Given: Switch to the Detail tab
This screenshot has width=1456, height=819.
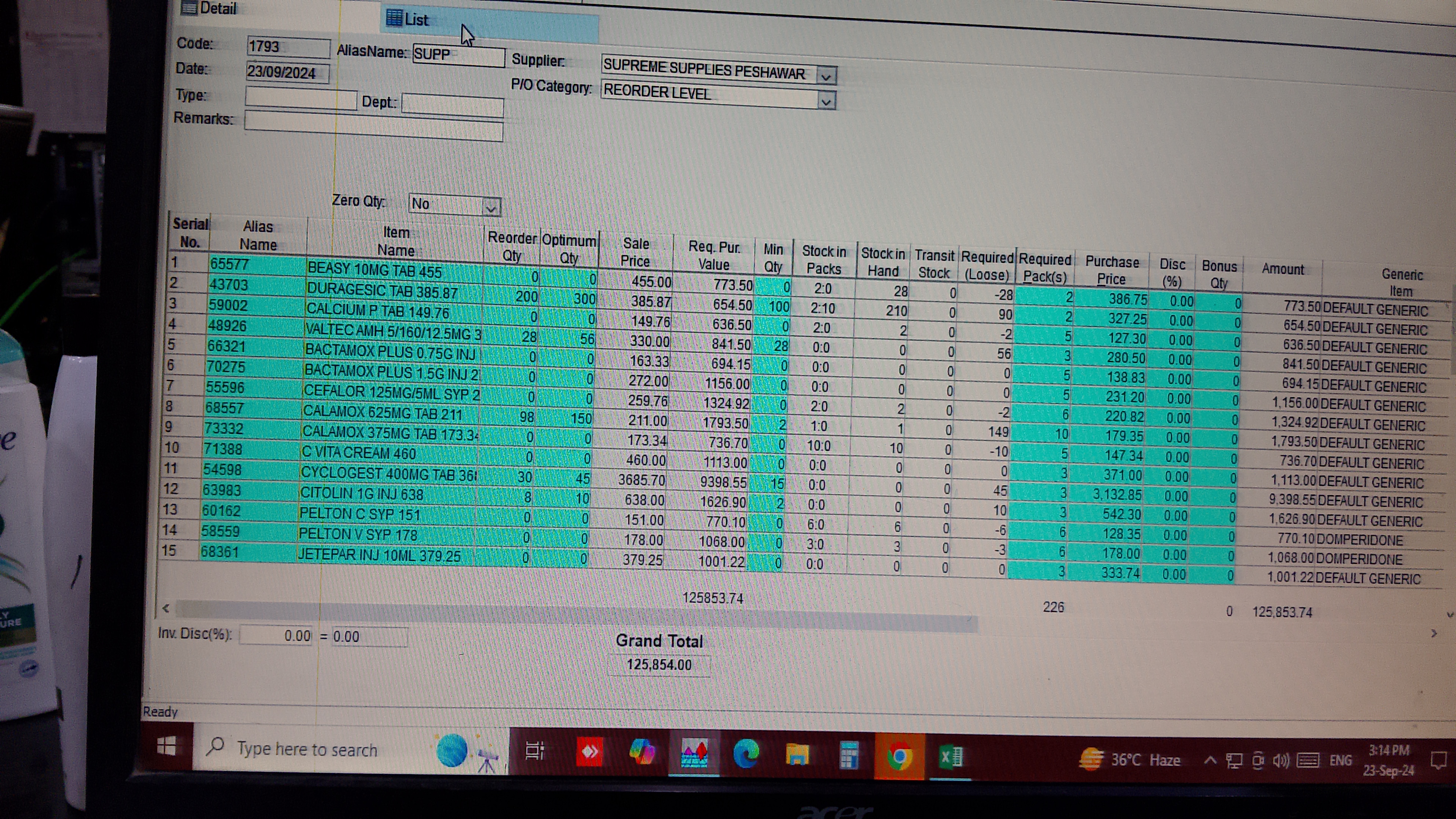Looking at the screenshot, I should [217, 8].
